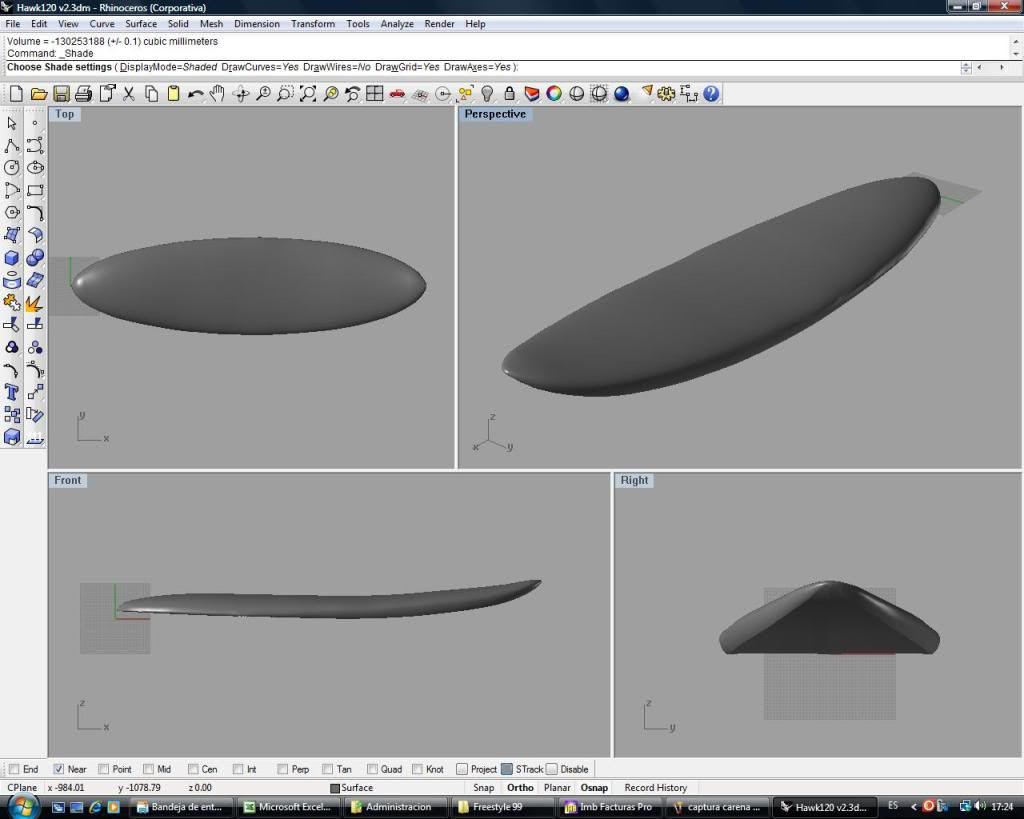Open the Surface menu
The image size is (1024, 819).
tap(141, 24)
